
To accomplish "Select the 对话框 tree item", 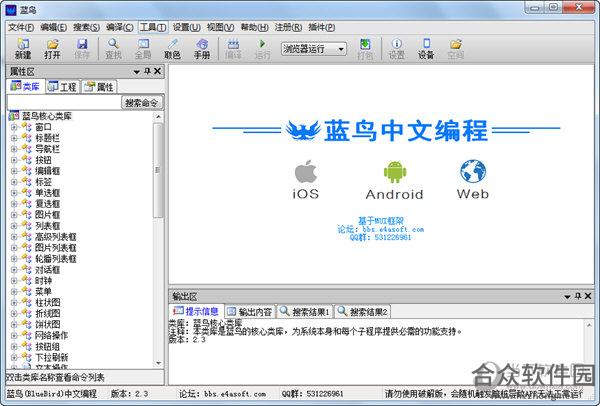I will coord(47,270).
